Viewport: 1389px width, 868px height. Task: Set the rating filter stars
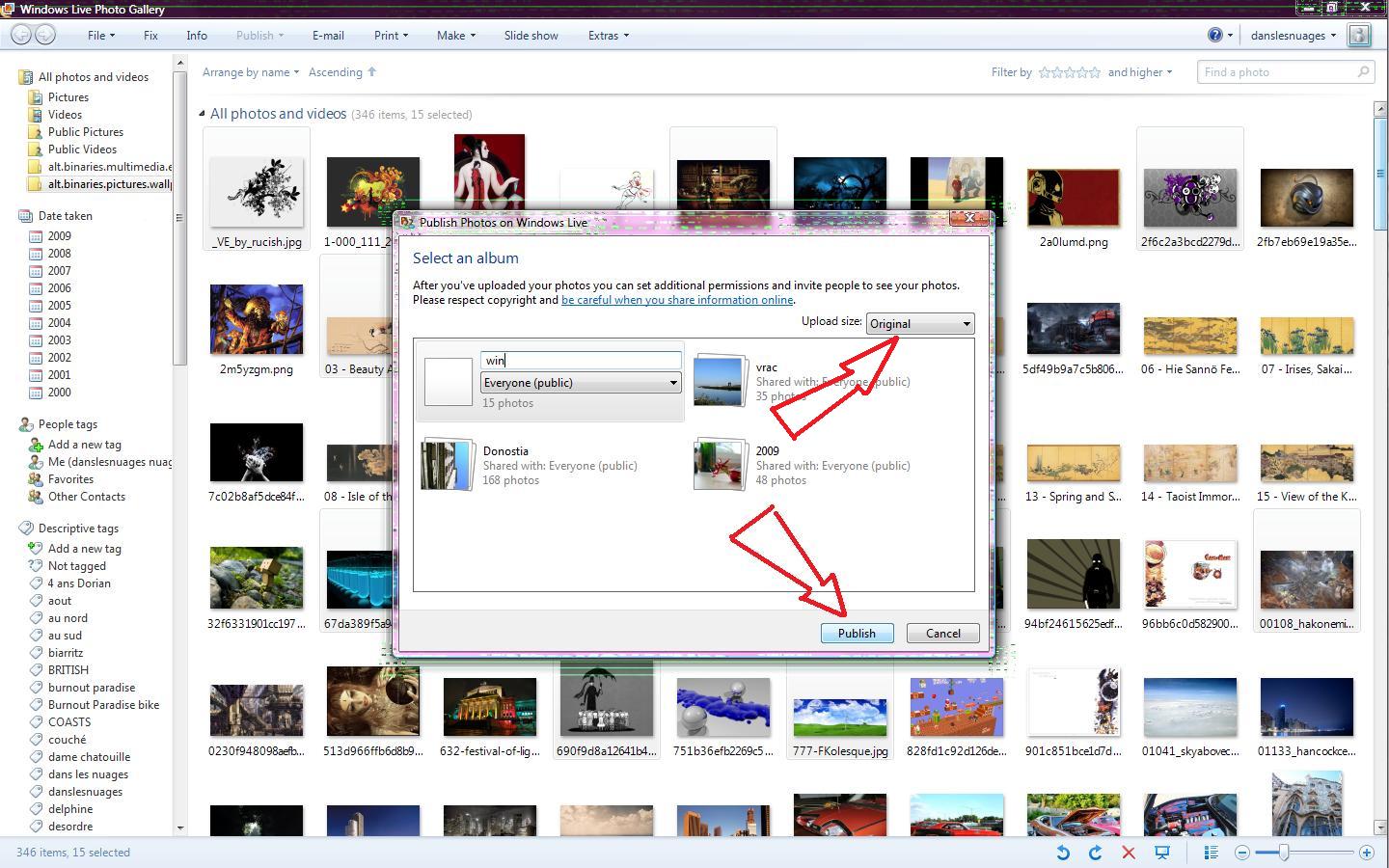click(x=1069, y=72)
